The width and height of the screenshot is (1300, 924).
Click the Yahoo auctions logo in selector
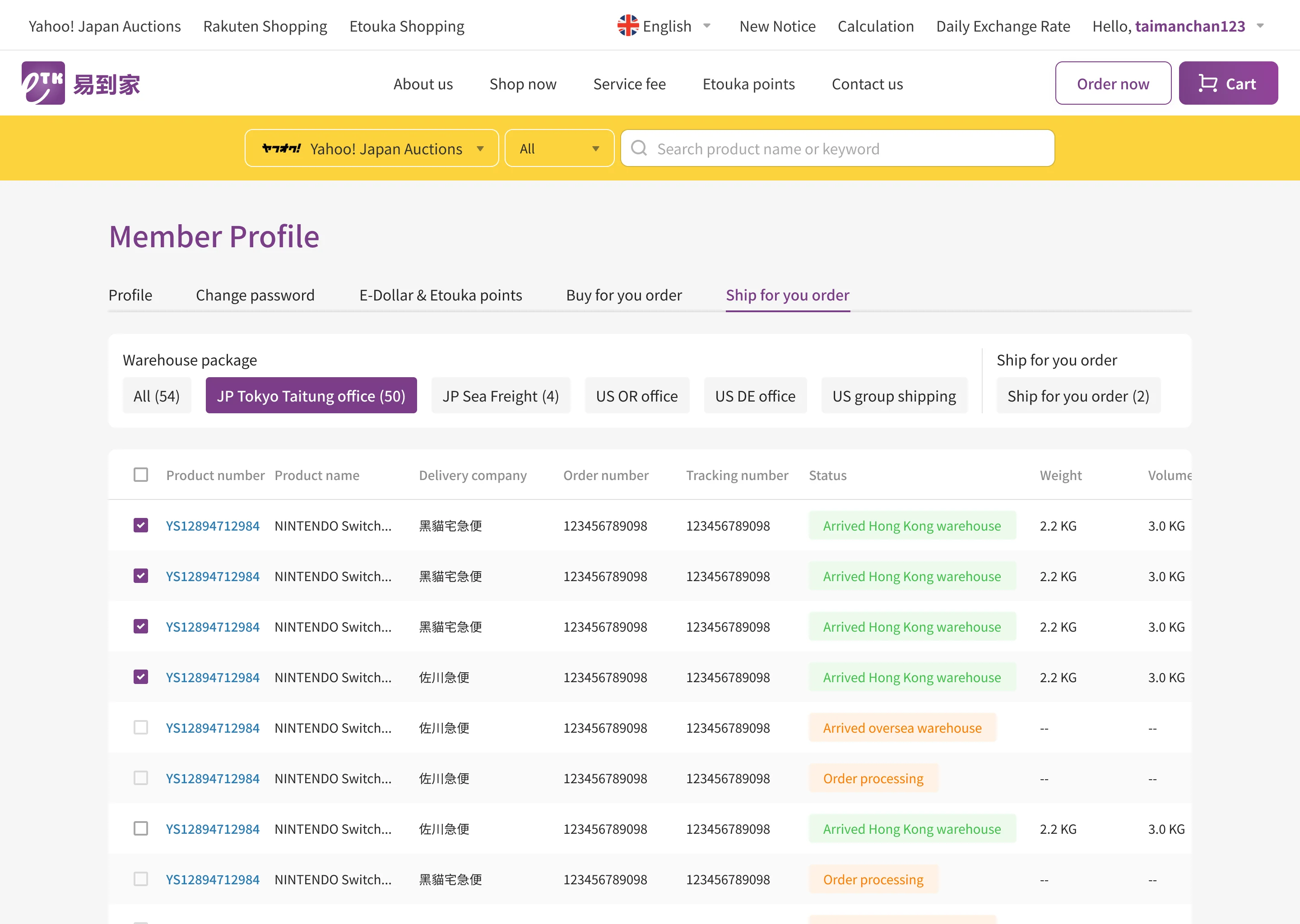coord(281,148)
